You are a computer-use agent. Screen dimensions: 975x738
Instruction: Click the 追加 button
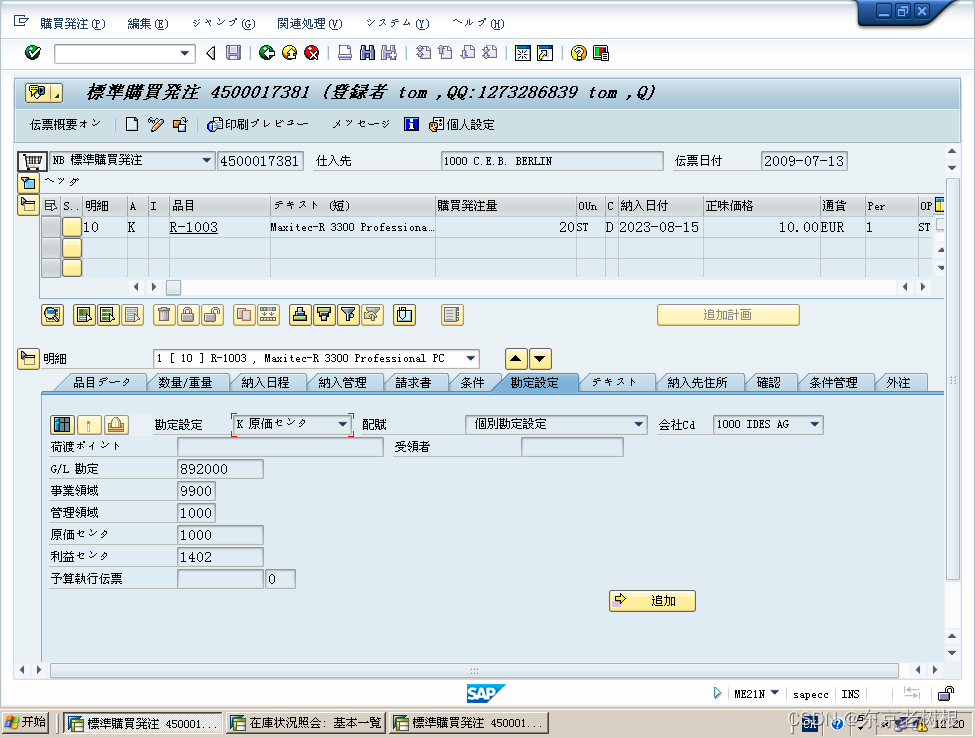click(652, 601)
